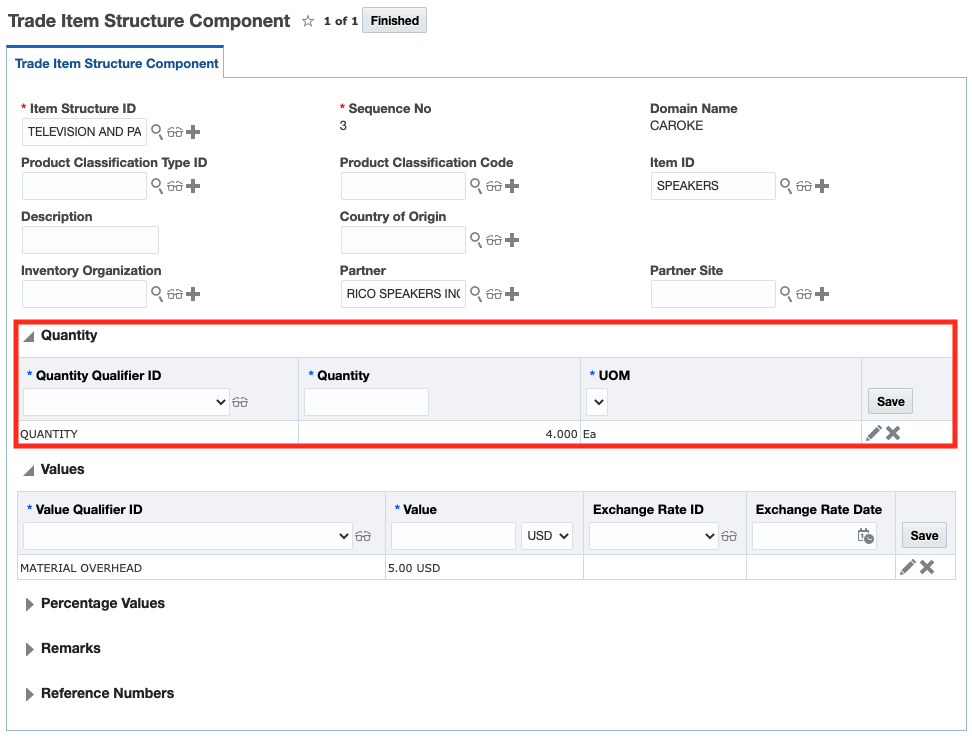Screen dimensions: 972x737
Task: Open the Value Qualifier ID dropdown
Action: pos(188,536)
